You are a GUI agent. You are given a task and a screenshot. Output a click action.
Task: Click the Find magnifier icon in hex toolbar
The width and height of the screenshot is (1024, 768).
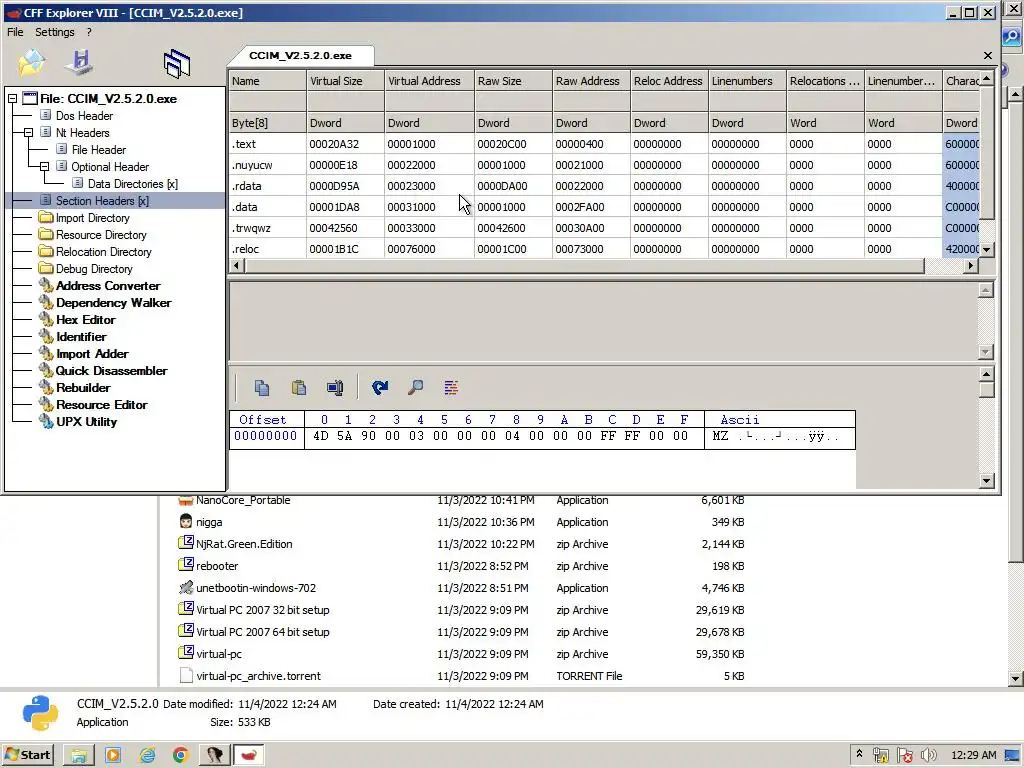[x=415, y=388]
